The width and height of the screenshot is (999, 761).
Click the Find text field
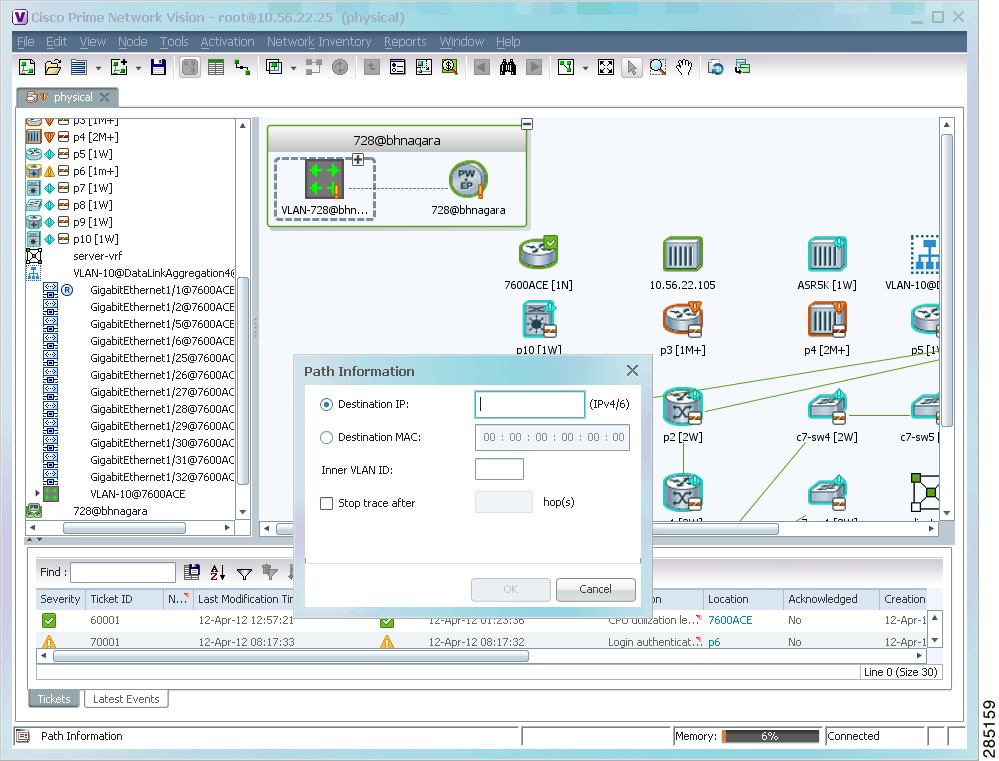(x=123, y=572)
